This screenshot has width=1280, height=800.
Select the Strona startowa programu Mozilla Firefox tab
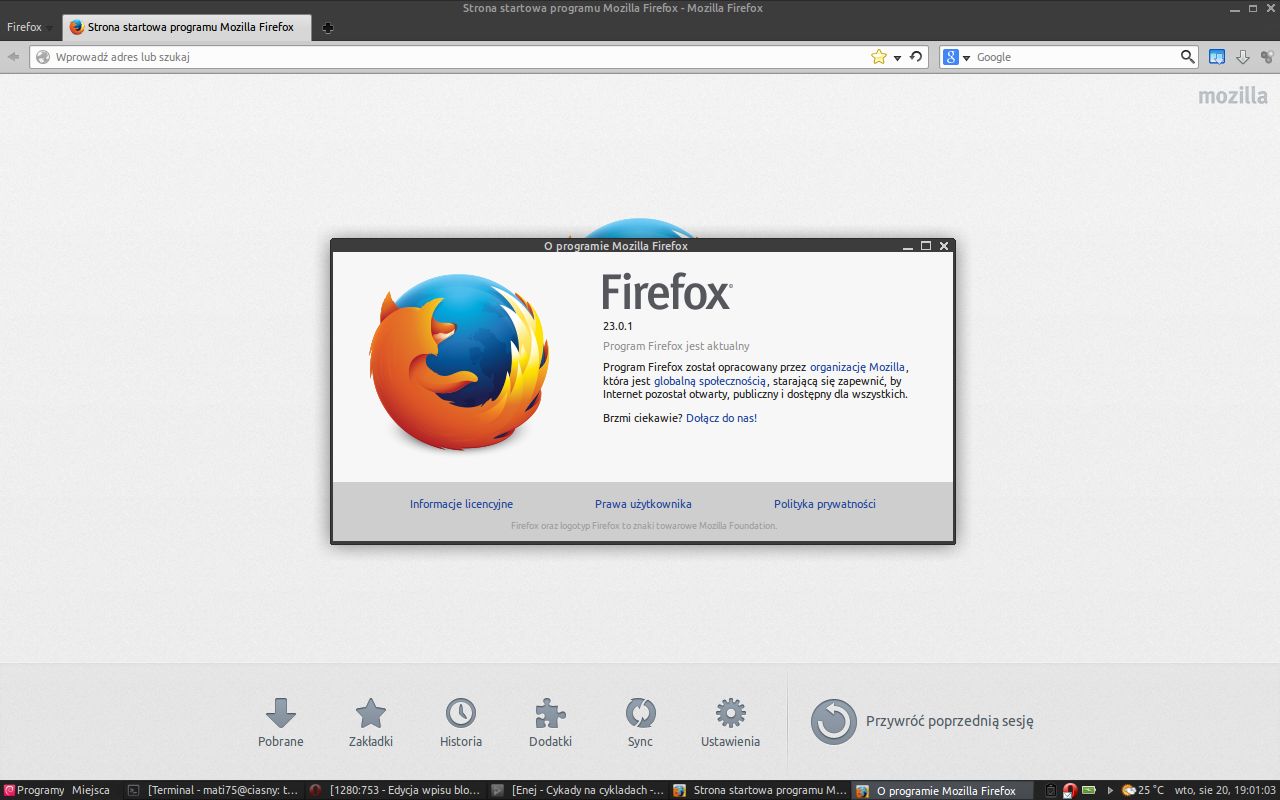[x=187, y=27]
